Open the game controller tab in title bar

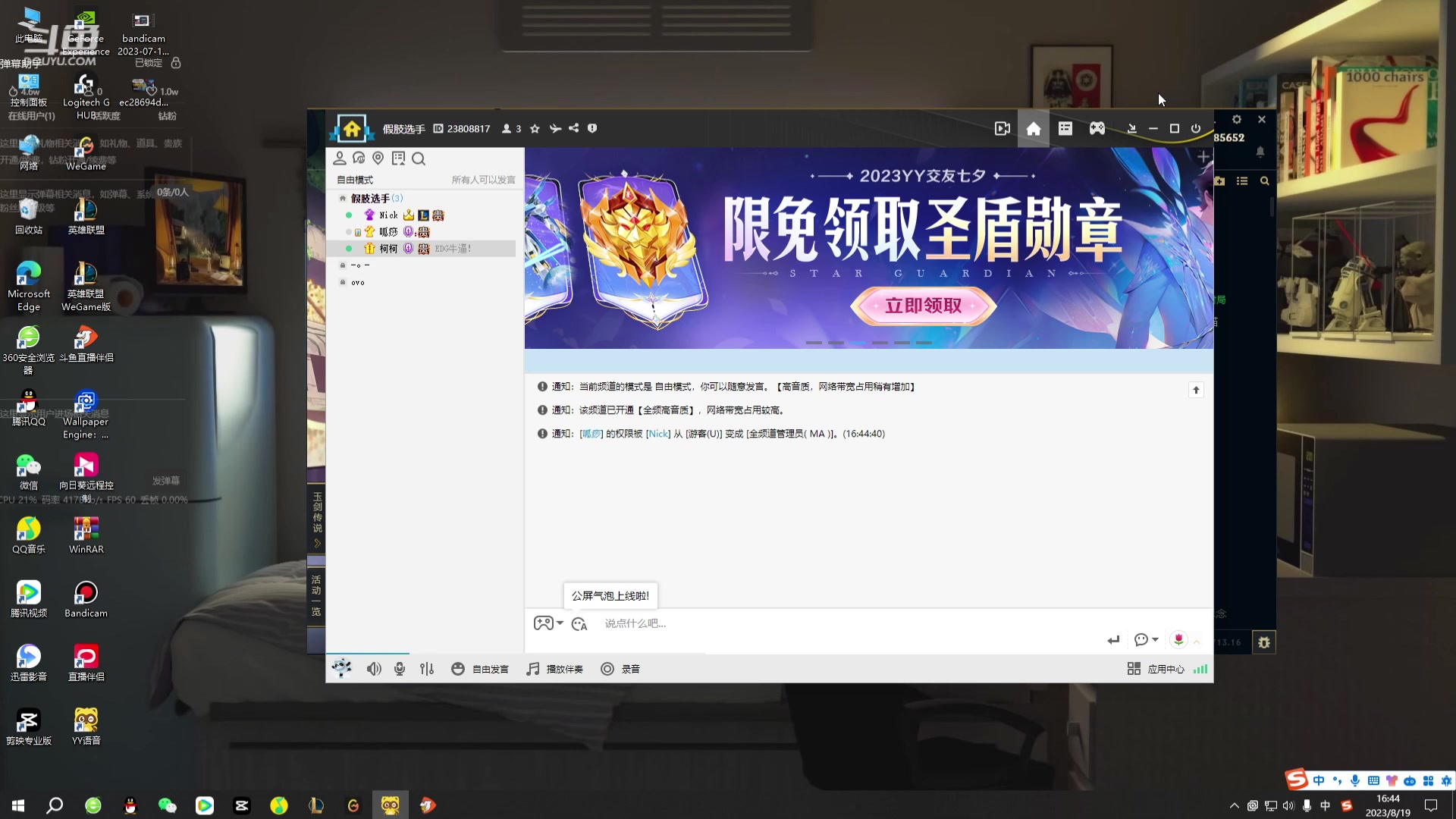[x=1097, y=129]
